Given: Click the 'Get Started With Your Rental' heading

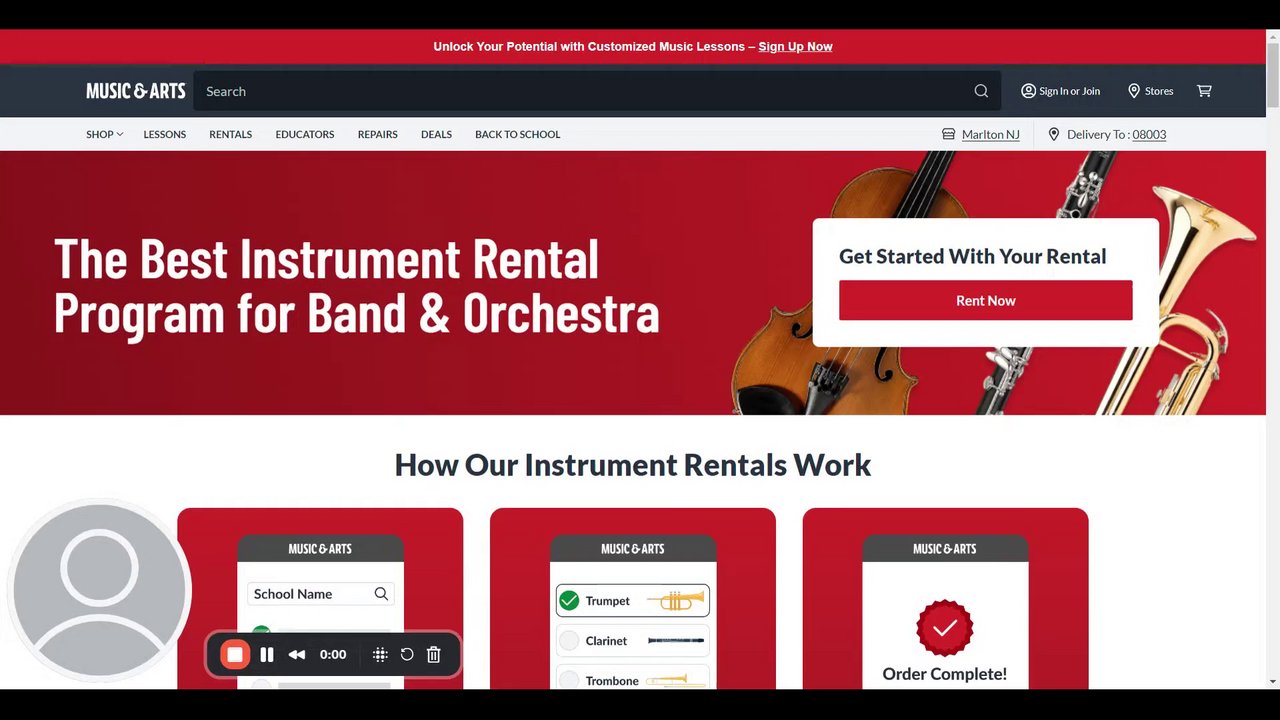Looking at the screenshot, I should pos(972,256).
